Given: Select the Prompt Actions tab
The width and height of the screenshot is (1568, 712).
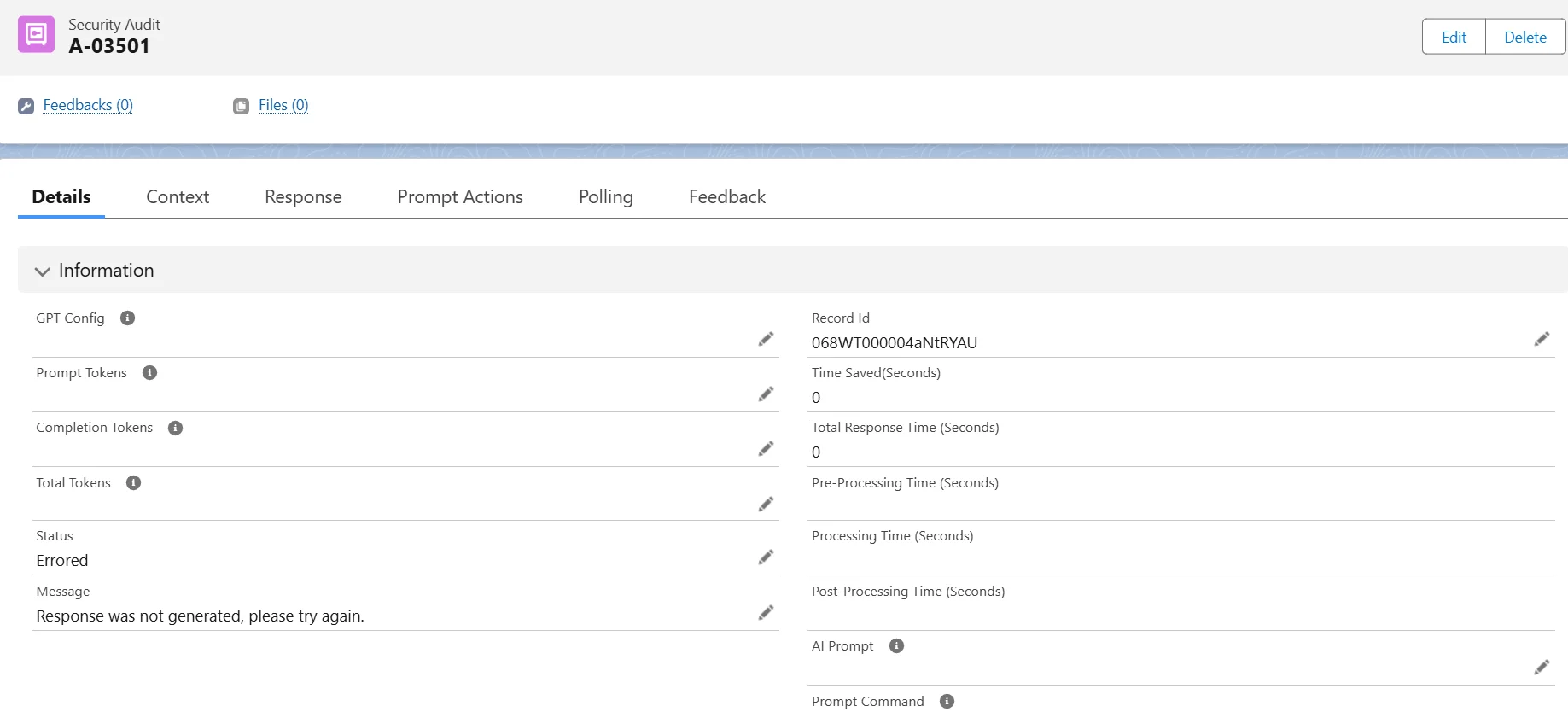Looking at the screenshot, I should point(460,197).
